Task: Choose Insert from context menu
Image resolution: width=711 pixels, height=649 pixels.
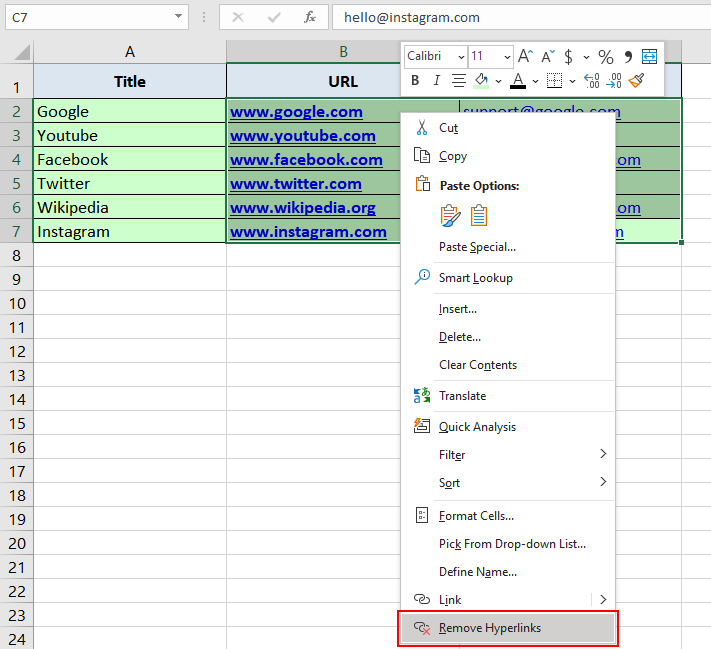Action: [x=508, y=309]
